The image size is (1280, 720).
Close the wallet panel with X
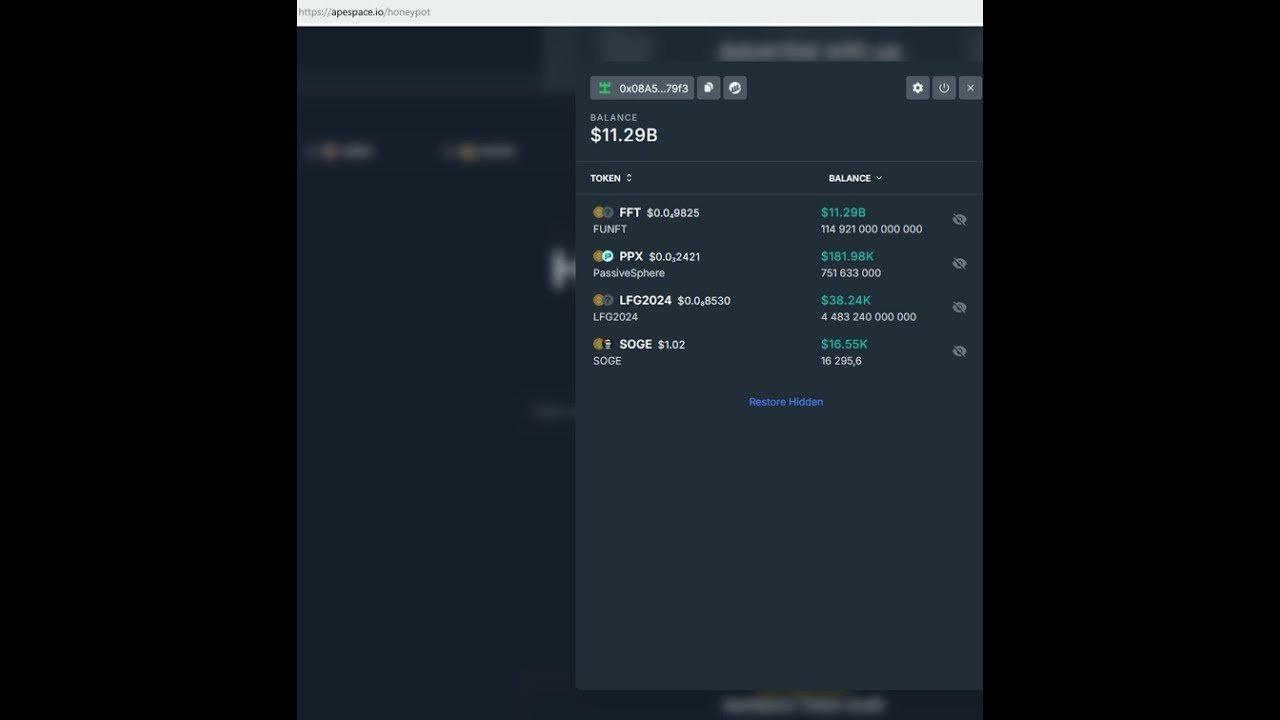coord(970,88)
